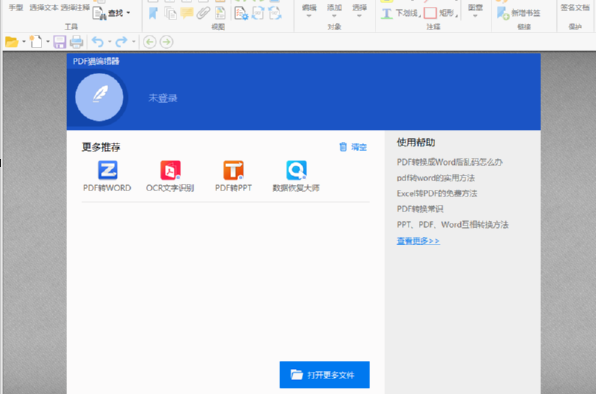This screenshot has width=596, height=399.
Task: Open PDF转PPT converter
Action: 233,176
